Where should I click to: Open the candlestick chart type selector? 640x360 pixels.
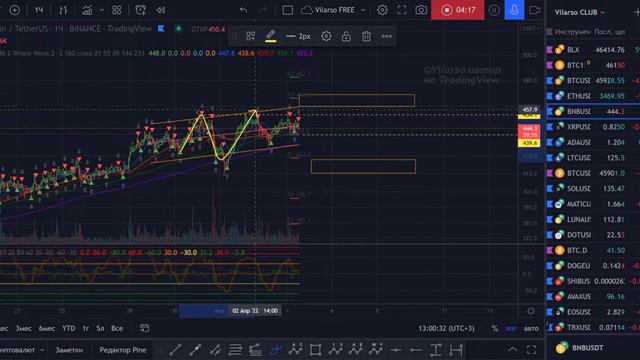(63, 10)
